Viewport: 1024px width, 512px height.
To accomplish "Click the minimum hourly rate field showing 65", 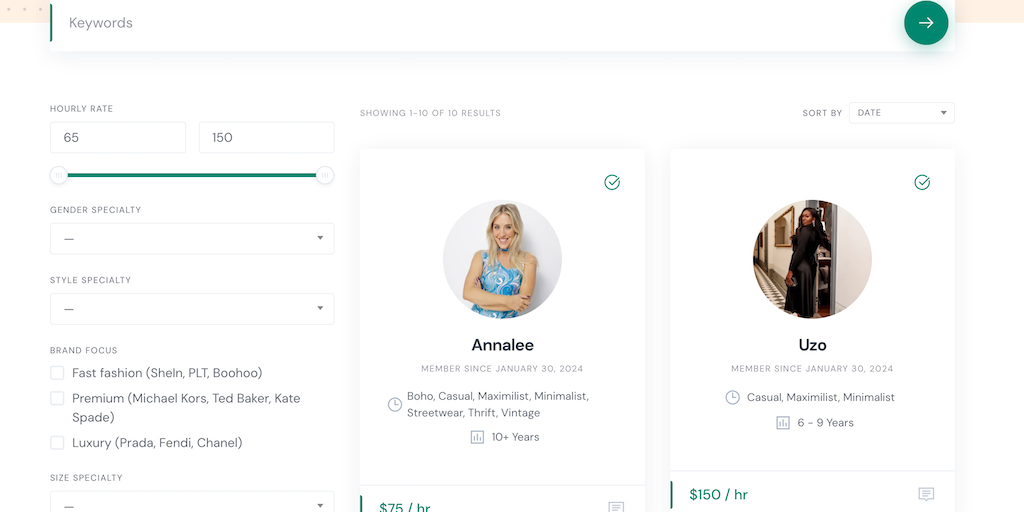I will point(118,137).
